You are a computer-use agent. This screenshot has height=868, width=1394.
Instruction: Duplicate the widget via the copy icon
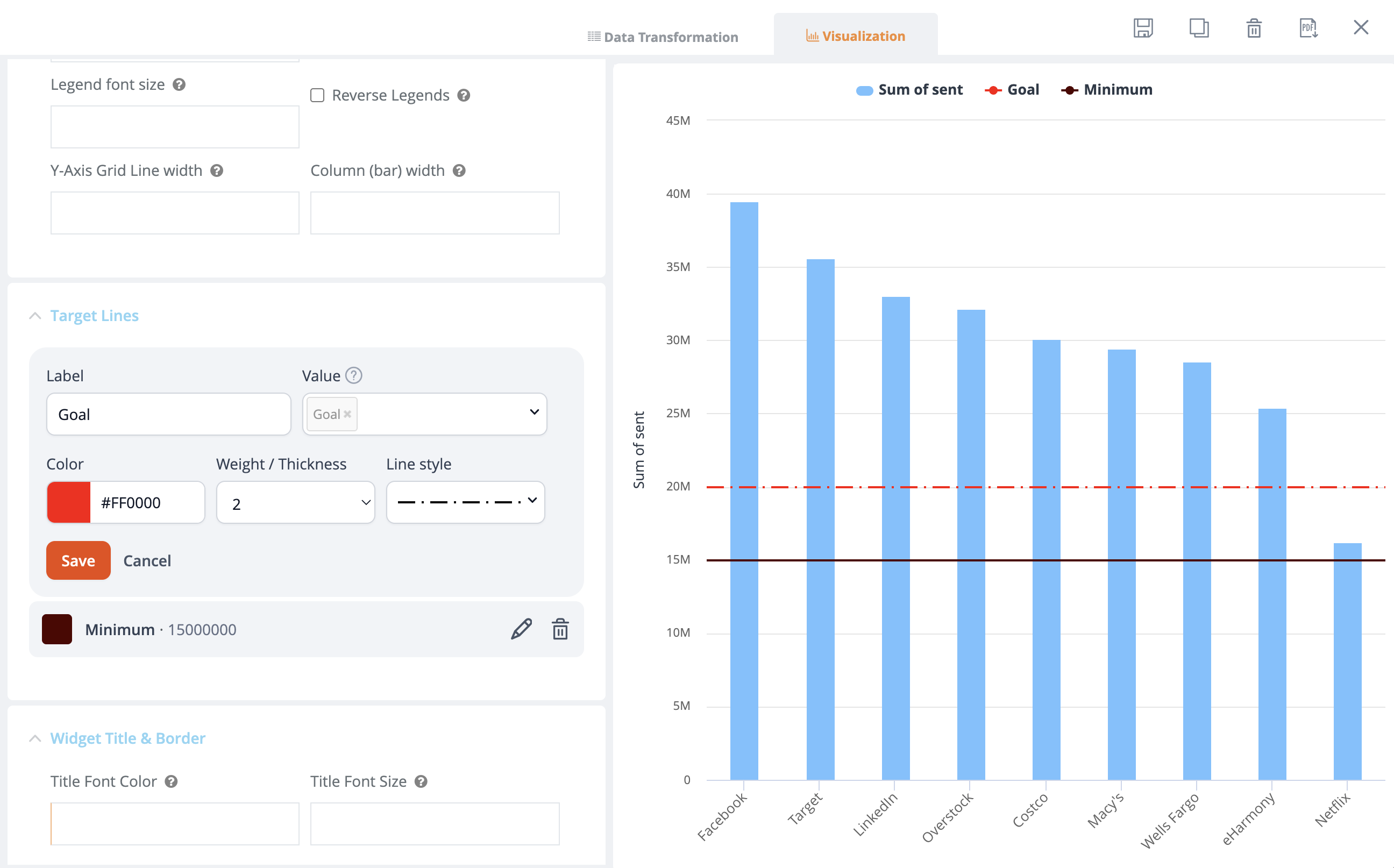pyautogui.click(x=1199, y=27)
